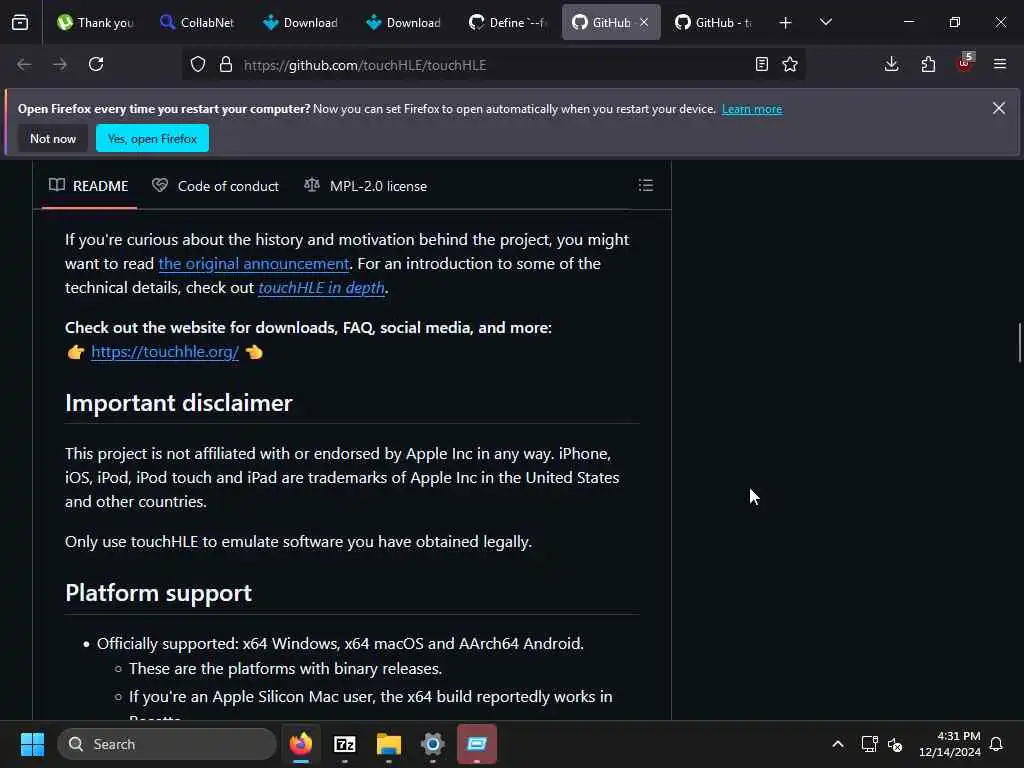Open Firefox application hamburger menu
Screen dimensions: 1024x768
(x=1000, y=64)
